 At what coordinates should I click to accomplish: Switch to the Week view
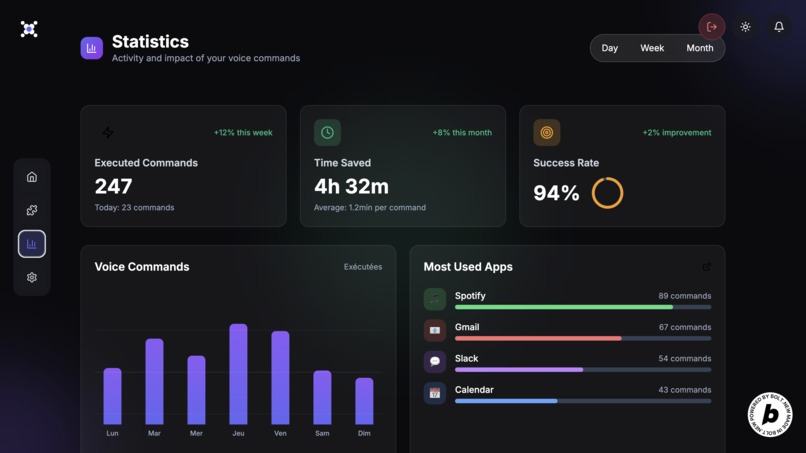coord(652,48)
